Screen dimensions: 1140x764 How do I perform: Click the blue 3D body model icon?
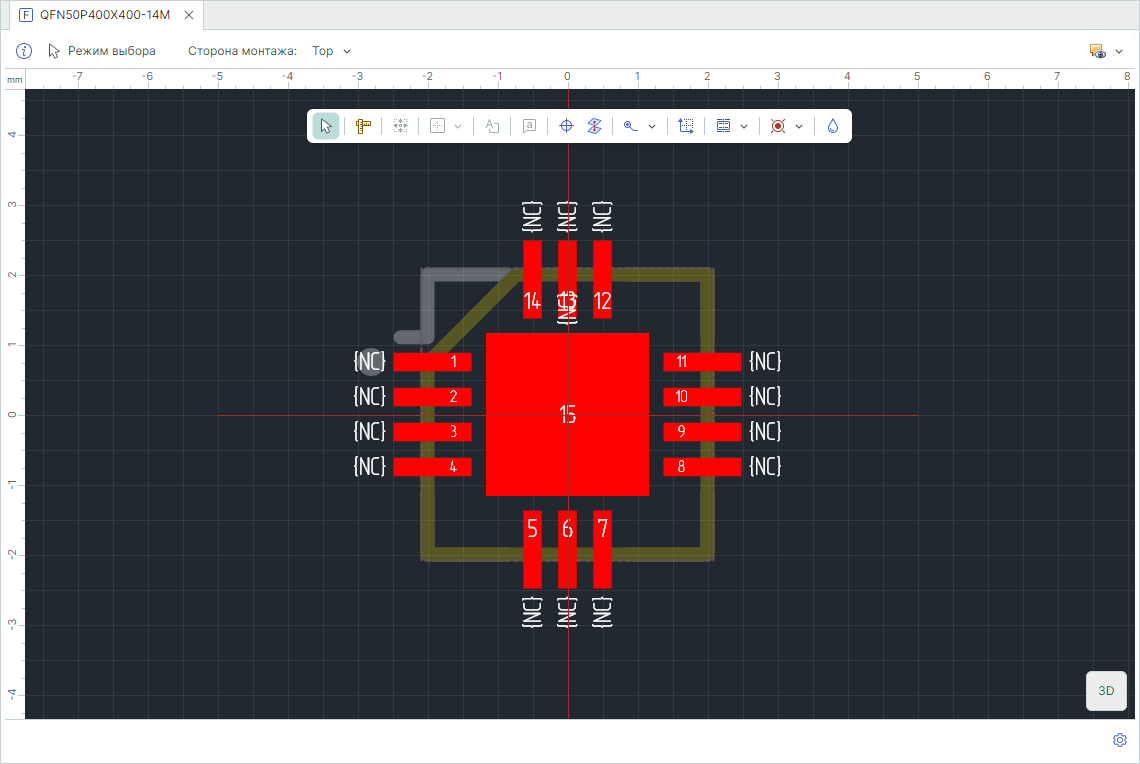[594, 126]
